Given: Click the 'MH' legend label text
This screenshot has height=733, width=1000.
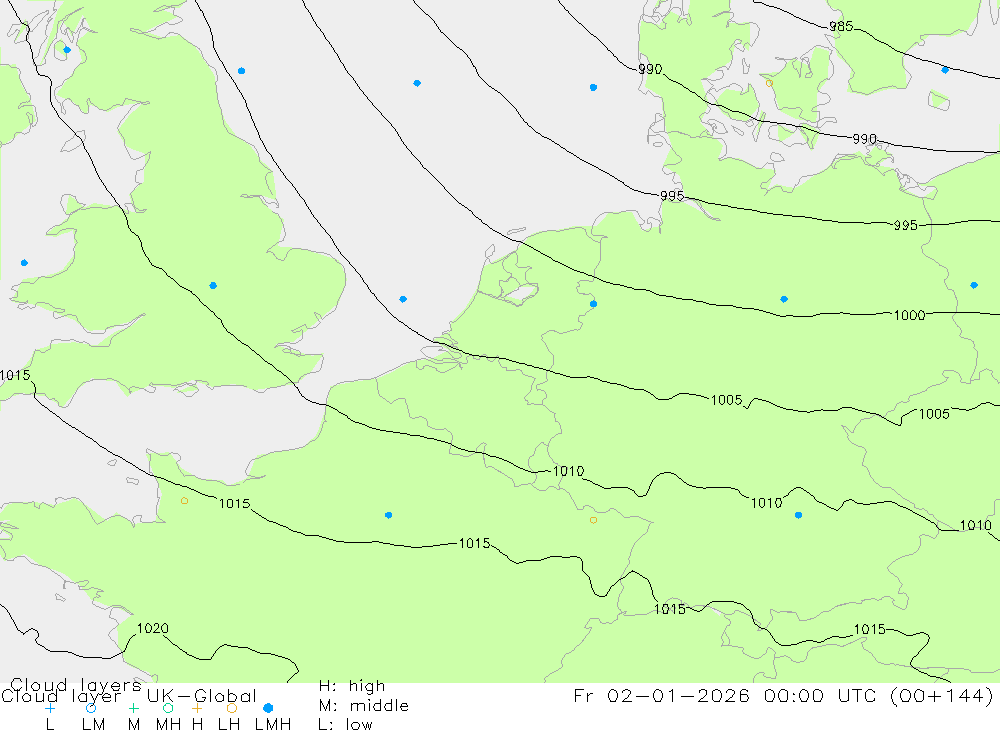Looking at the screenshot, I should [x=168, y=725].
